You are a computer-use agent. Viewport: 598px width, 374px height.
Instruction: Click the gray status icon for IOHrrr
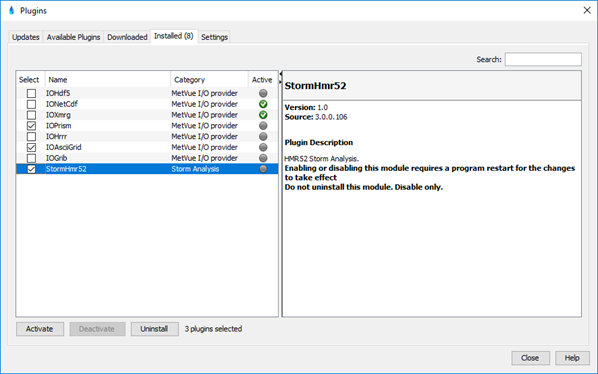[x=263, y=136]
